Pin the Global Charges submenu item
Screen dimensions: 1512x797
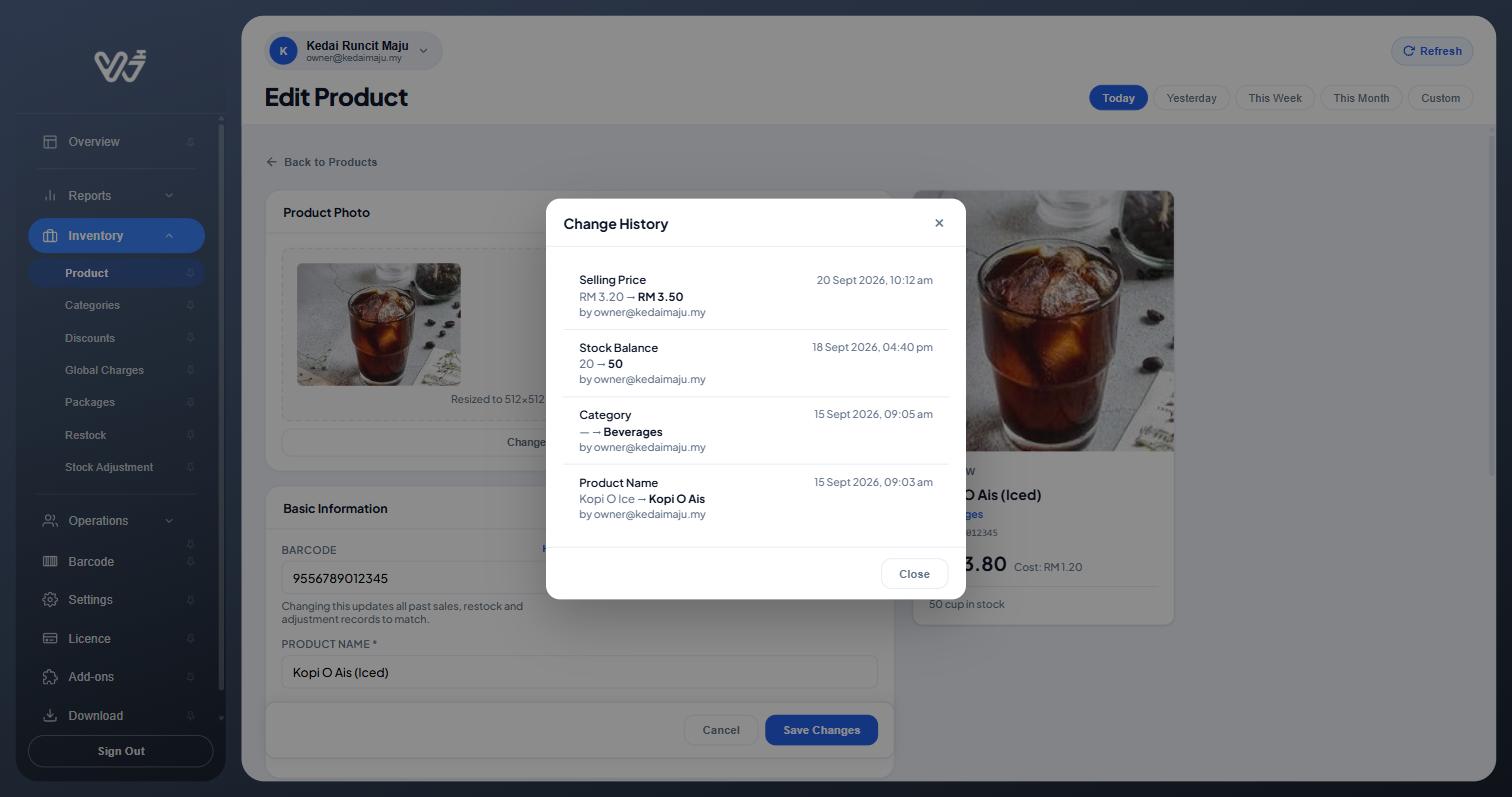coord(190,370)
